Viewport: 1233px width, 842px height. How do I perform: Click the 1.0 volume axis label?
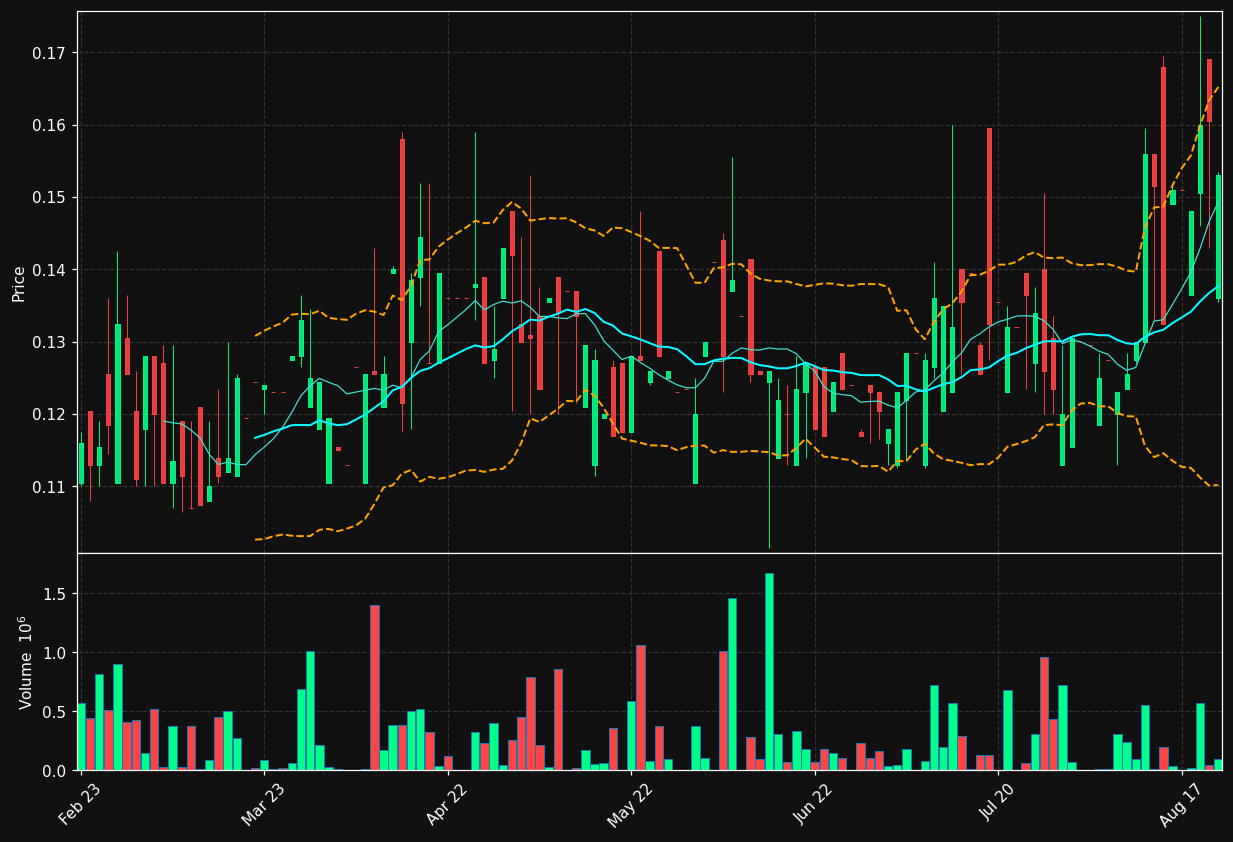pos(57,653)
